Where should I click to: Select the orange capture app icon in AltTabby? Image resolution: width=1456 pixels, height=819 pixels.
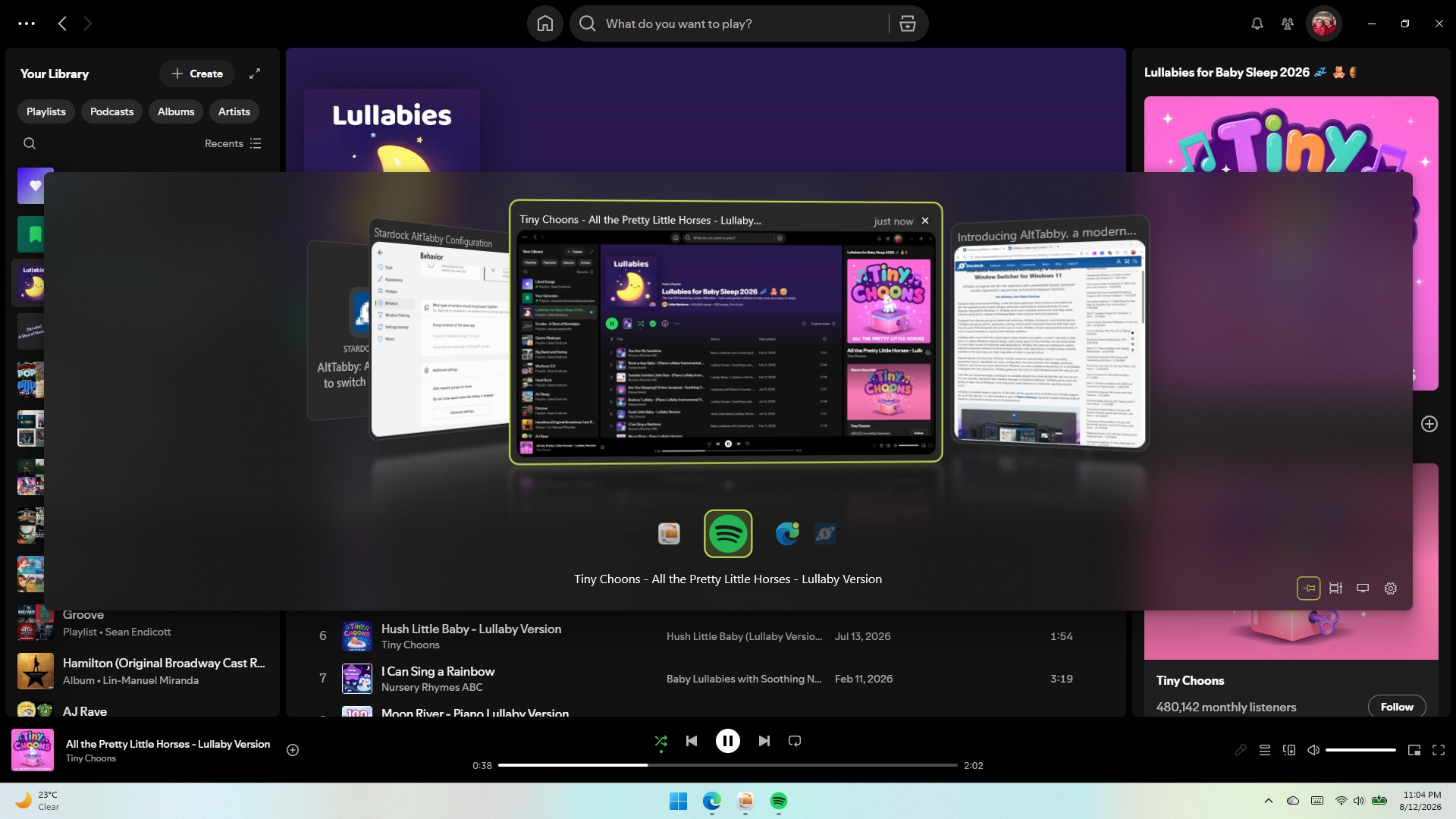669,534
